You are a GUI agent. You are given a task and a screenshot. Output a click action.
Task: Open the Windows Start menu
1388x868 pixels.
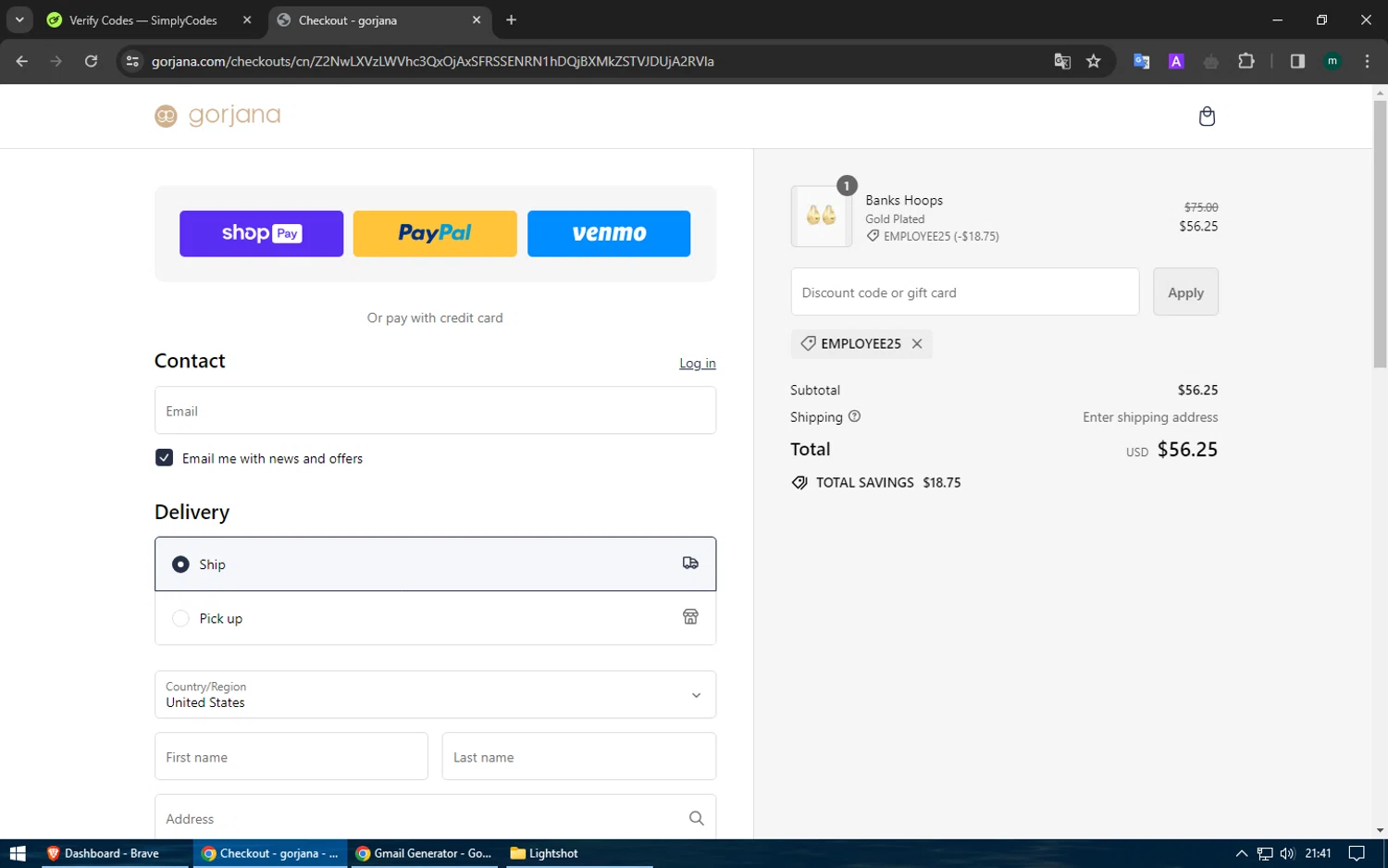(x=17, y=853)
